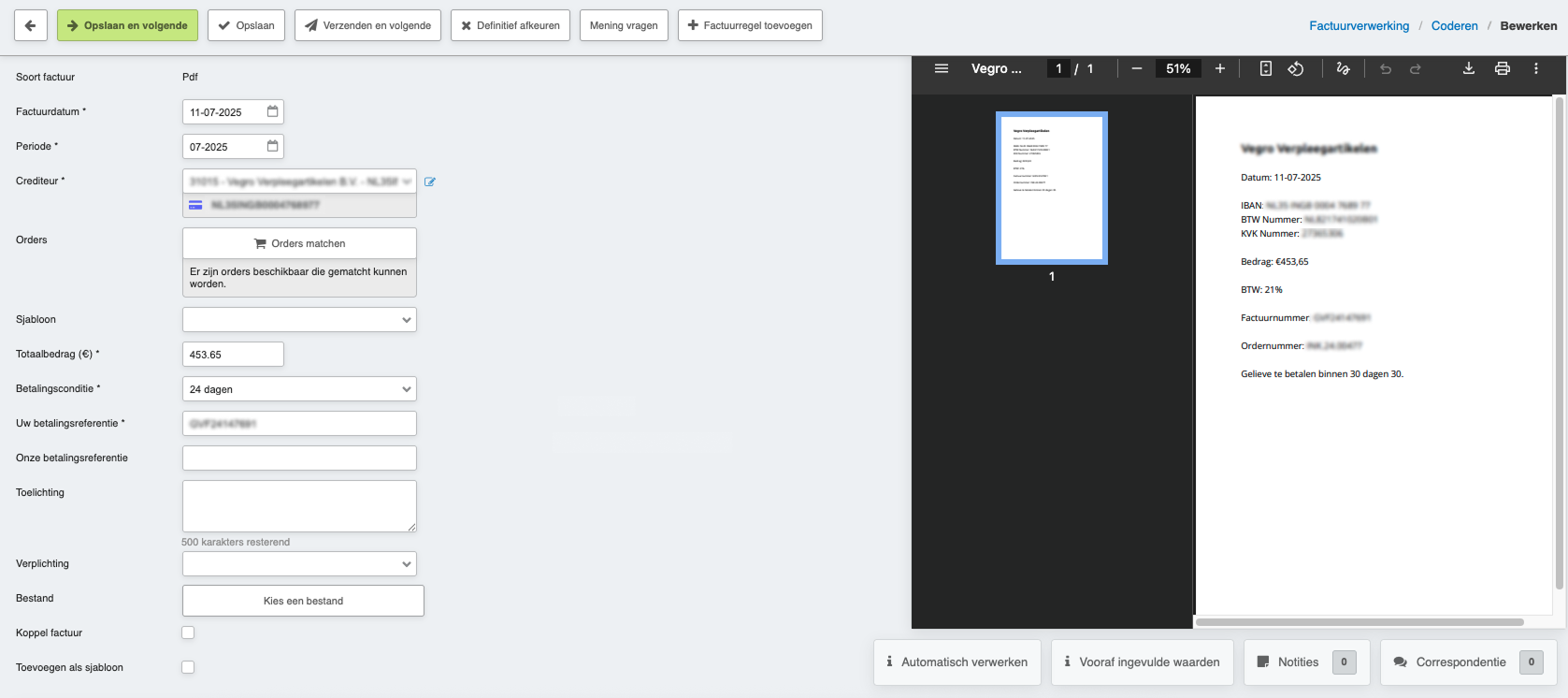Click the back arrow button
Screen dimensions: 1568x698
click(30, 25)
